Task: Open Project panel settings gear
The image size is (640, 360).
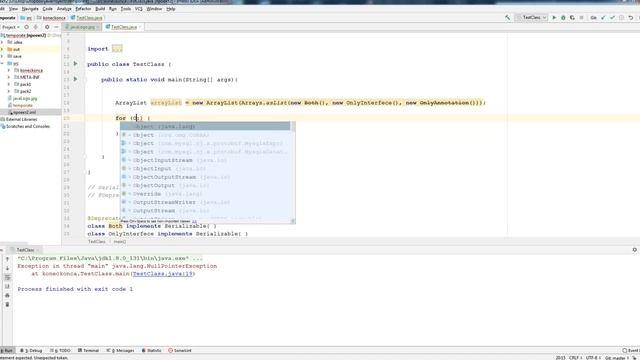Action: 47,27
